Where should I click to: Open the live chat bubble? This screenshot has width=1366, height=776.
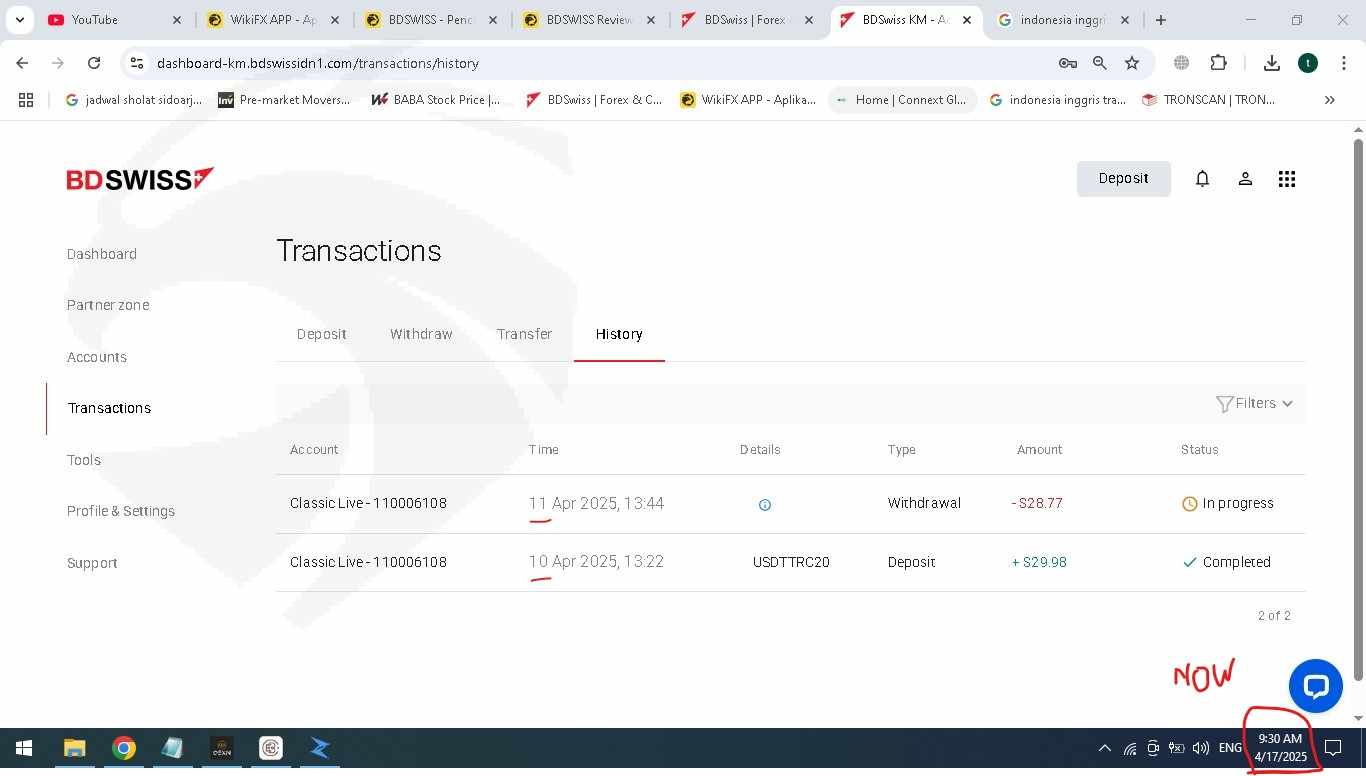point(1315,686)
